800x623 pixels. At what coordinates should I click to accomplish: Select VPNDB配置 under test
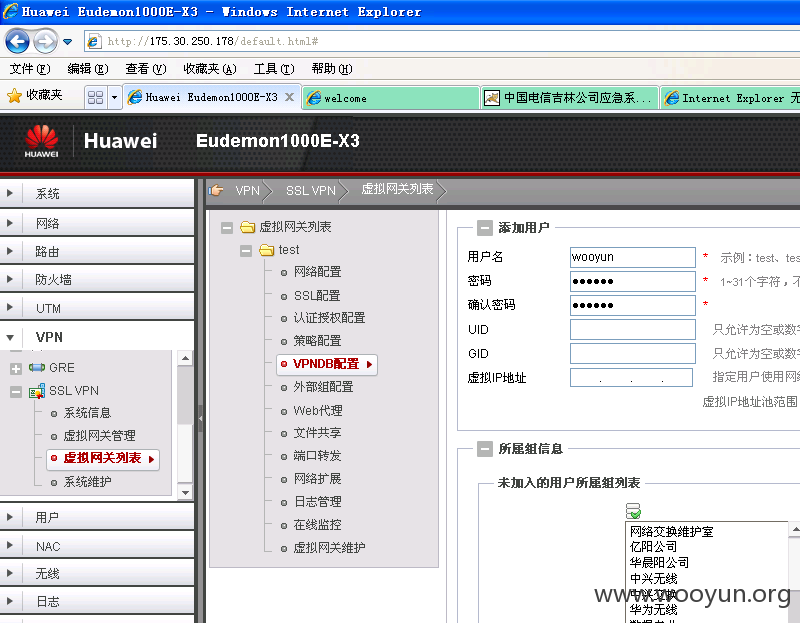point(327,364)
